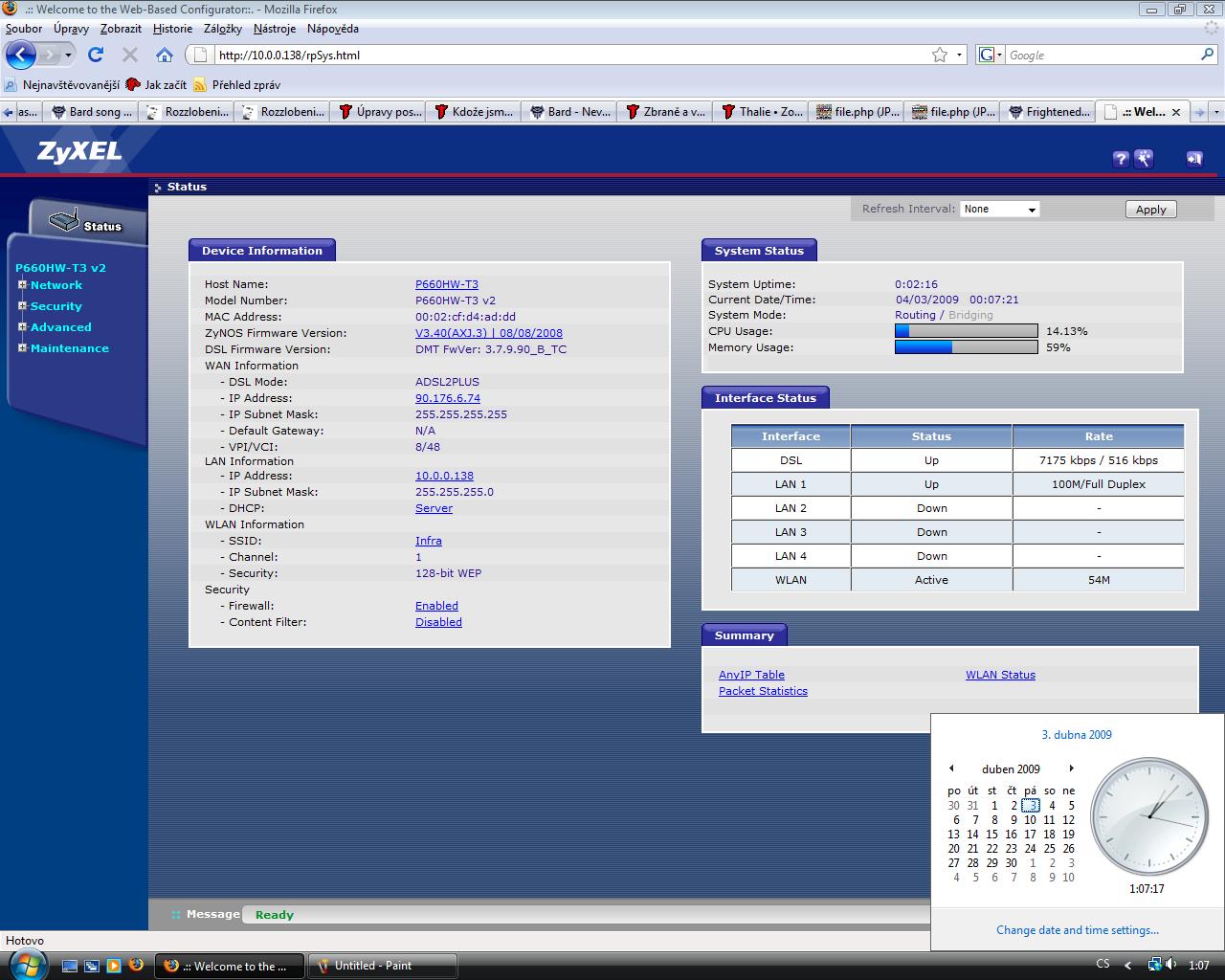The image size is (1225, 980).
Task: Open the ZyXEL wizard icon
Action: click(1144, 159)
